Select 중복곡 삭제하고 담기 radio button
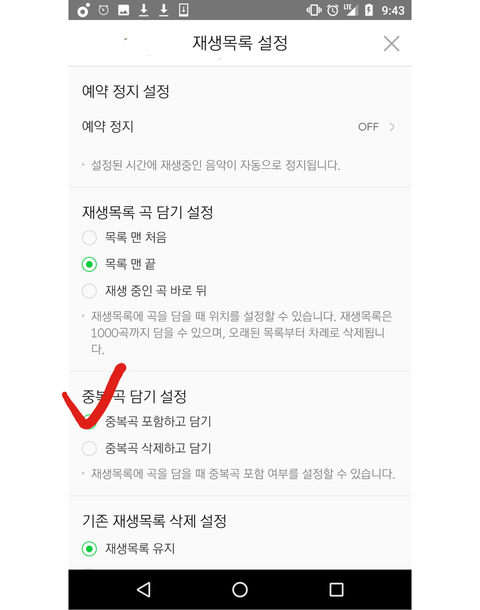The width and height of the screenshot is (480, 610). (x=89, y=448)
